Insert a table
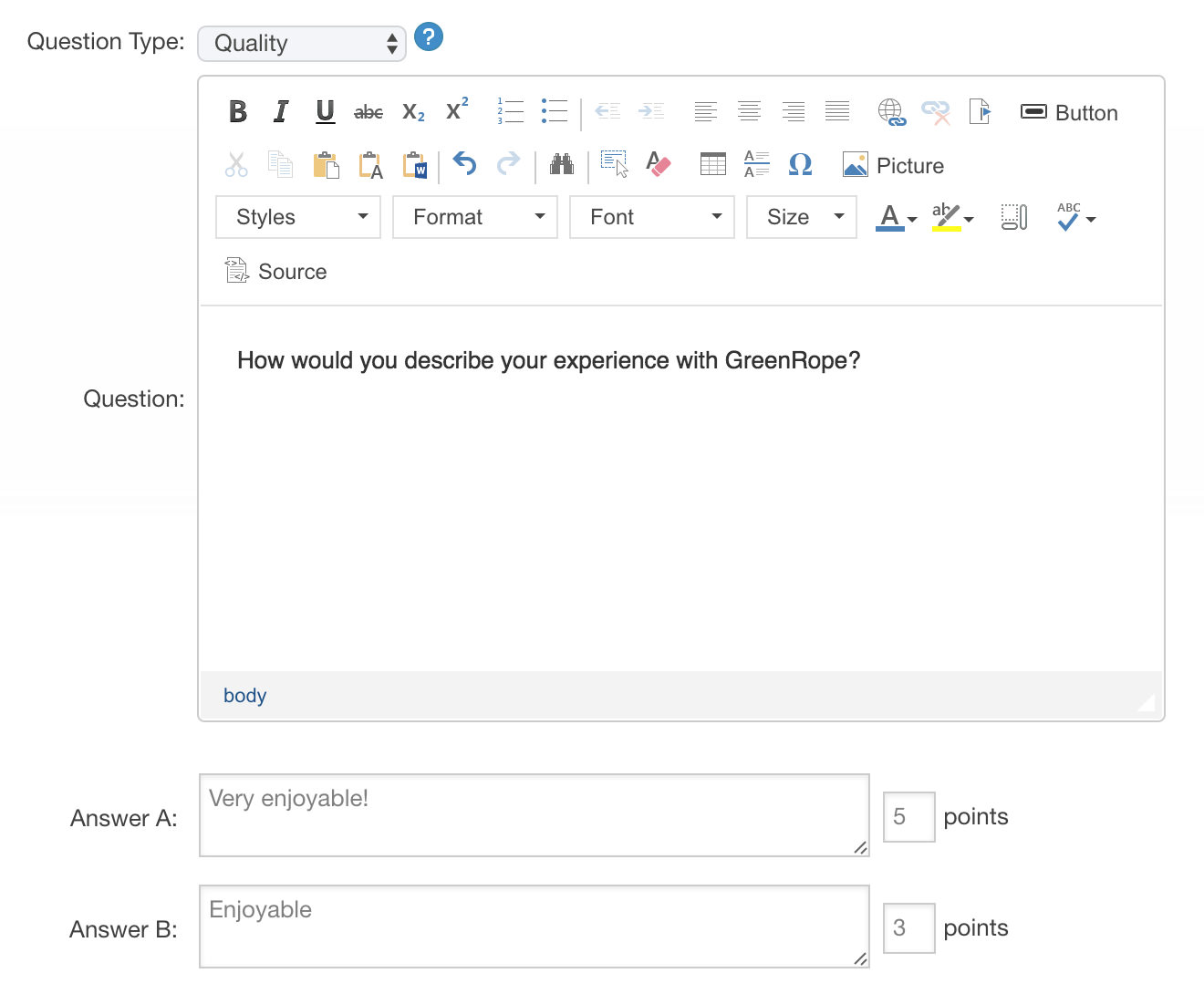 point(713,165)
